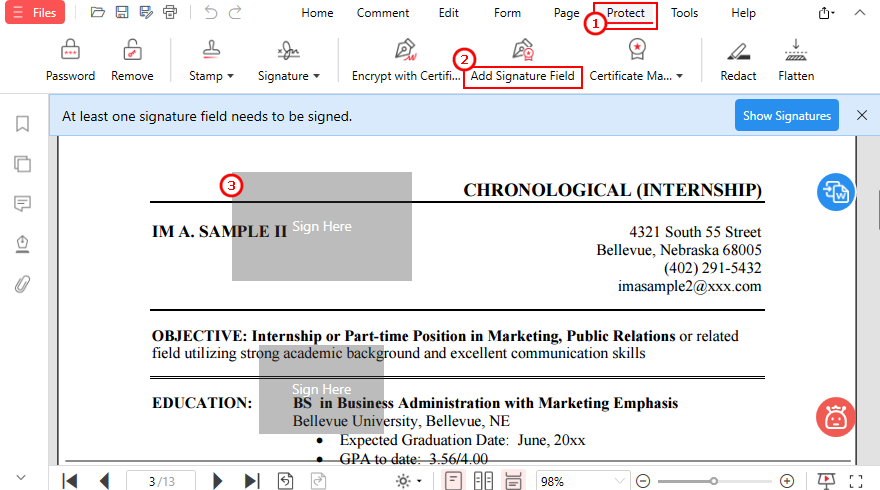Click the page number field
The image size is (880, 490).
pyautogui.click(x=161, y=481)
